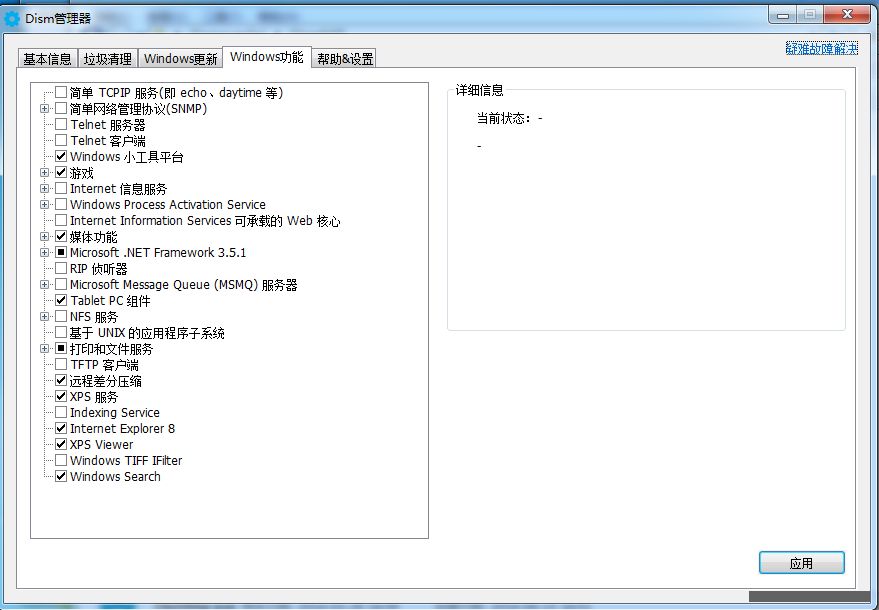
Task: Uncheck the XPS 服务 checkbox
Action: click(61, 396)
